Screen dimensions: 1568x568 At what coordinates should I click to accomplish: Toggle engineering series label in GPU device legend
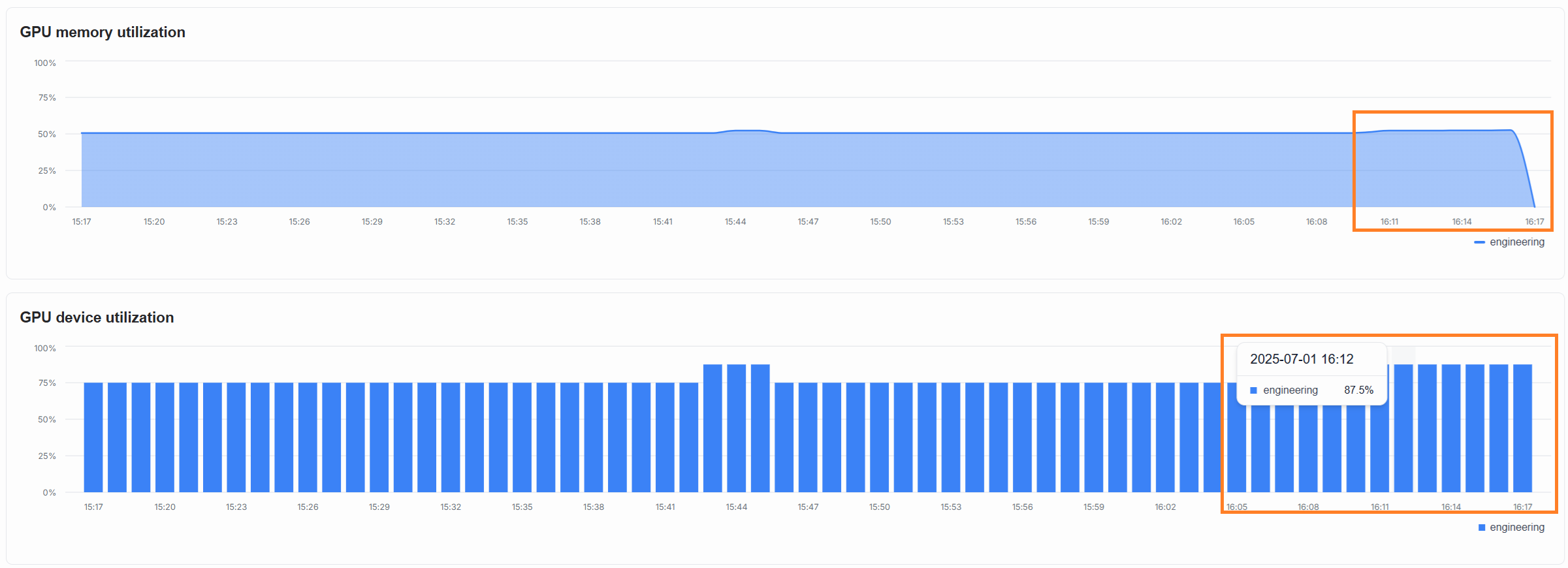pyautogui.click(x=1516, y=528)
